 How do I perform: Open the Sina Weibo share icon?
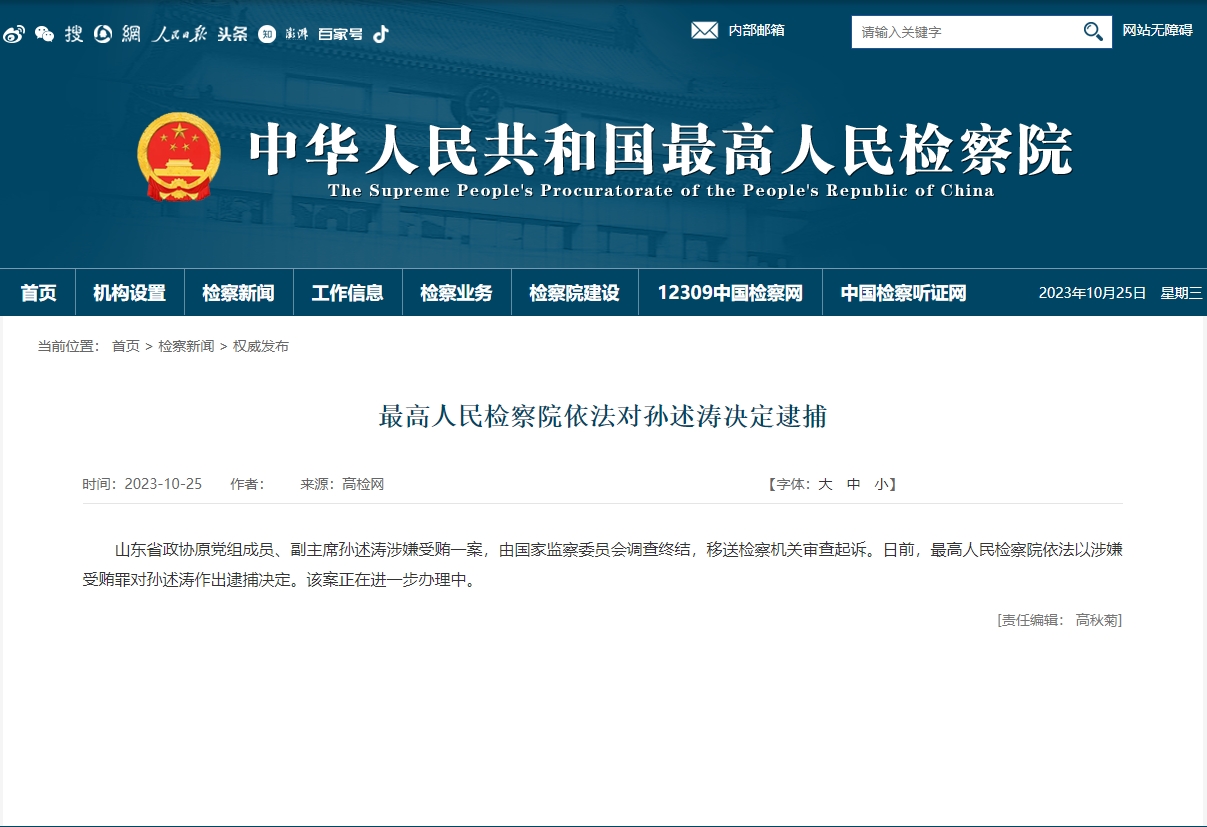(x=14, y=32)
